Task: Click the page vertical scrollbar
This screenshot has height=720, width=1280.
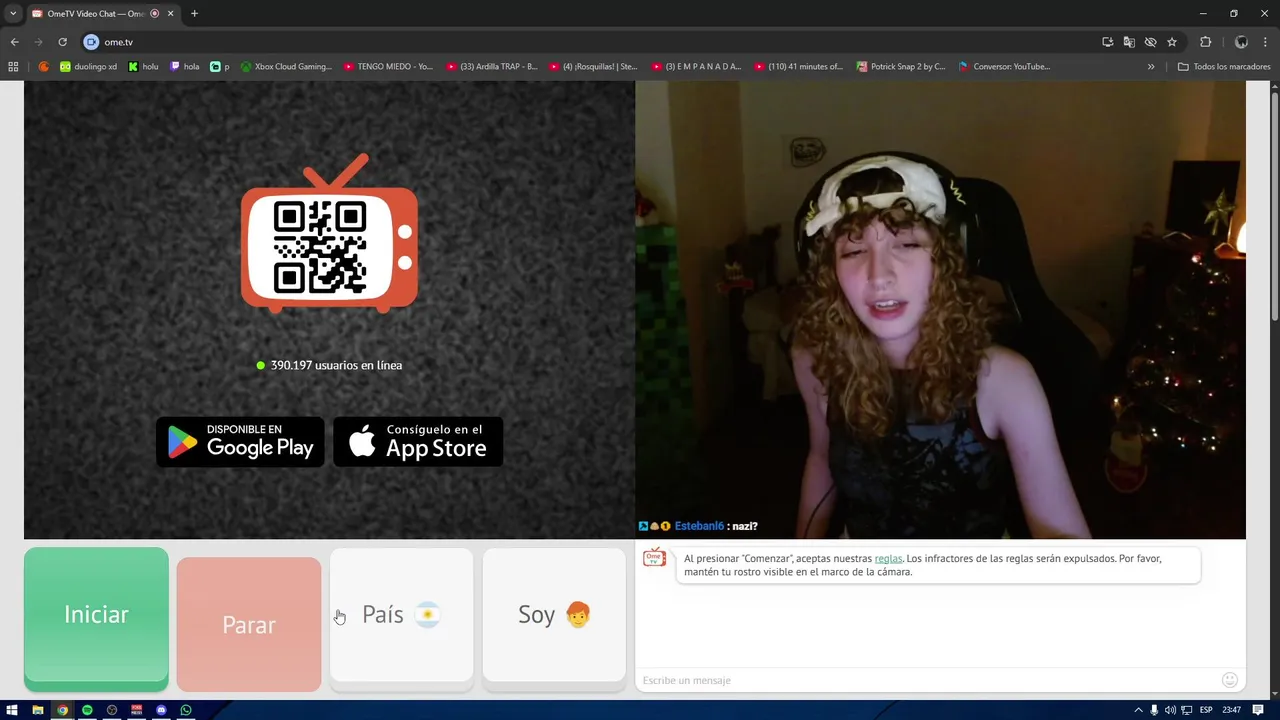Action: 1274,205
